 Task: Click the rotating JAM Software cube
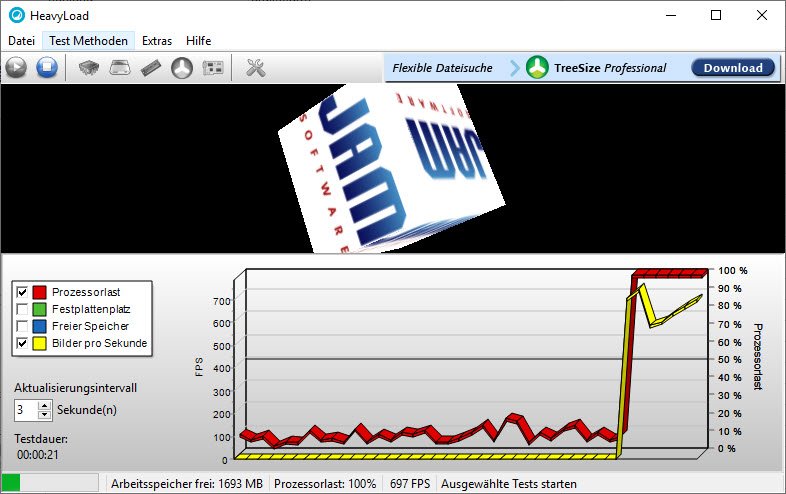click(x=390, y=169)
